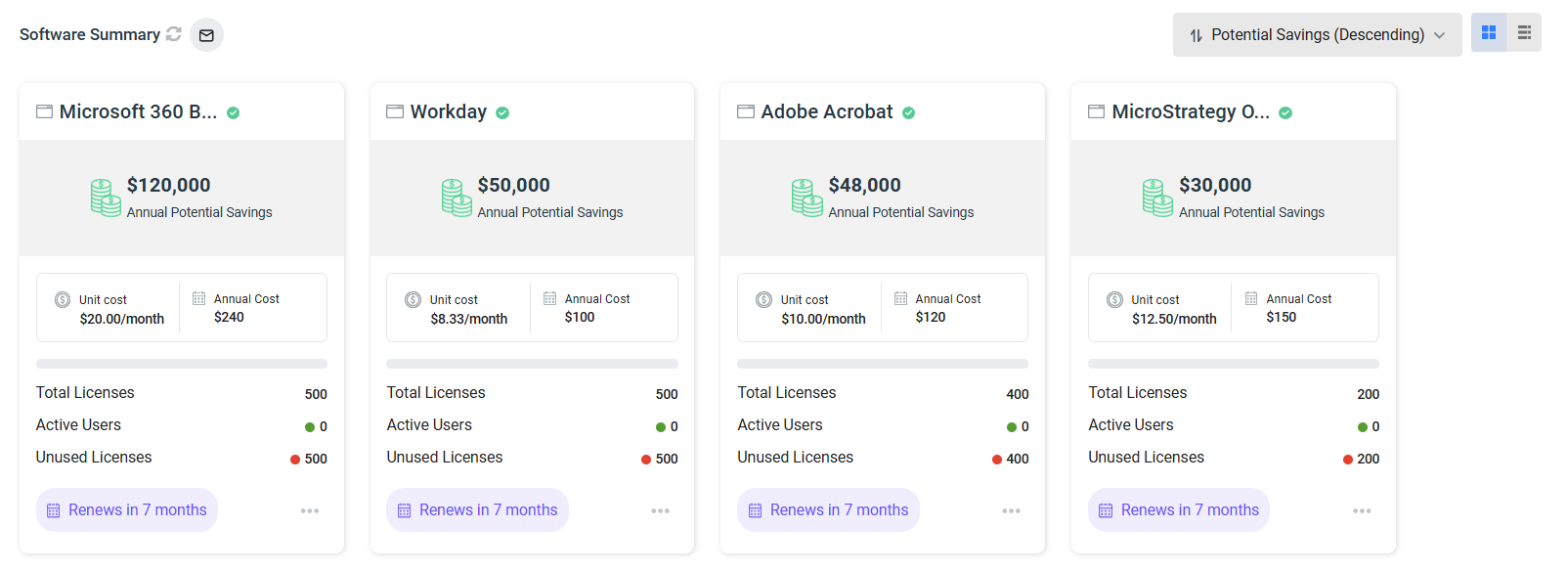Screen dimensions: 1568x573
Task: Click the coins icon on MicroStrategy card
Action: pos(1158,198)
